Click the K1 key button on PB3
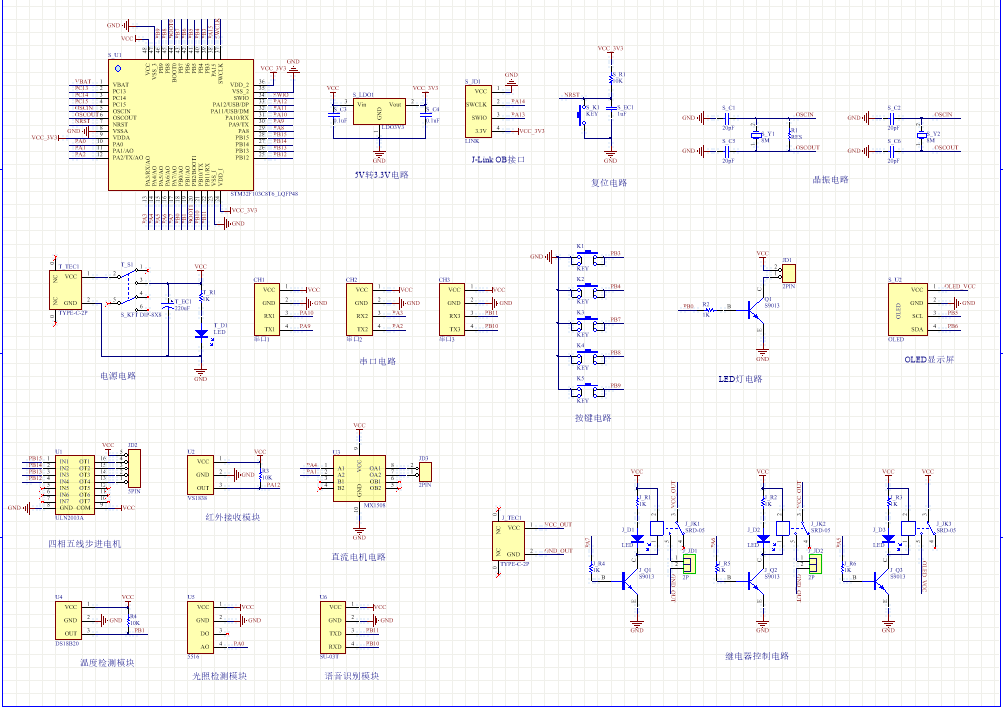This screenshot has width=1003, height=707. (588, 259)
